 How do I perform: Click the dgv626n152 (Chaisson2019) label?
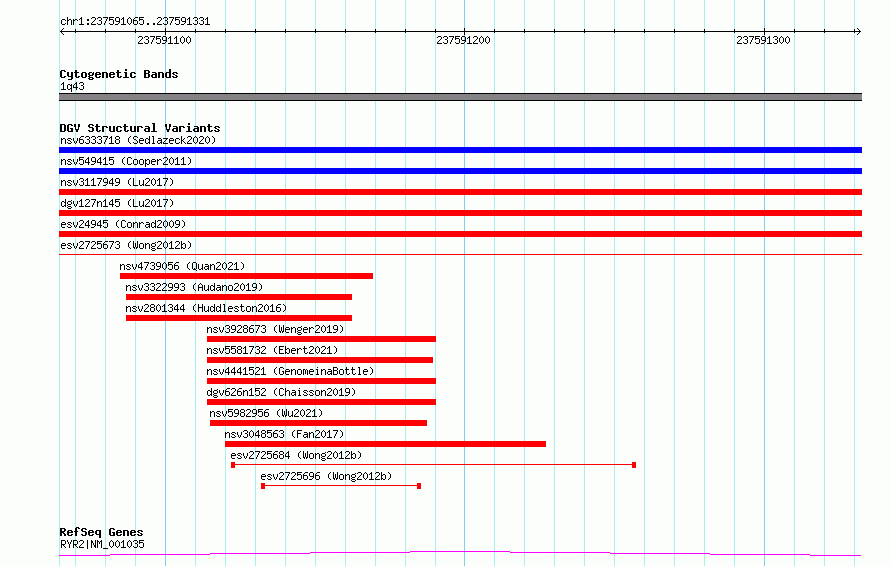point(281,392)
